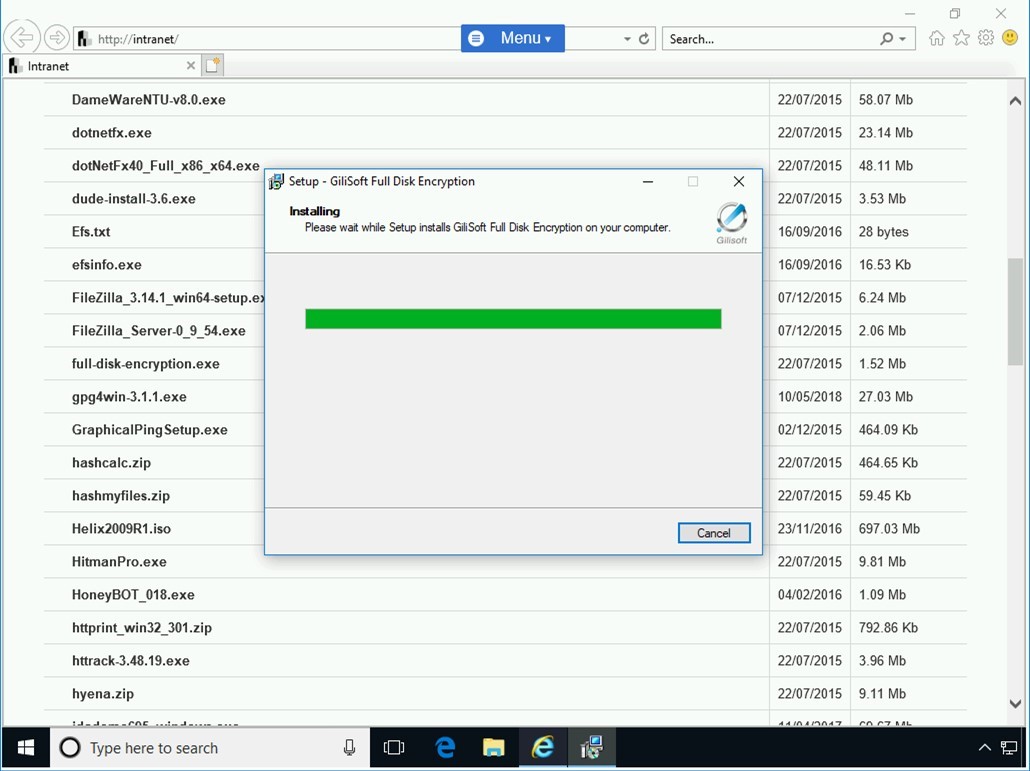Click the Task View taskbar icon
The width and height of the screenshot is (1030, 771).
pyautogui.click(x=394, y=747)
